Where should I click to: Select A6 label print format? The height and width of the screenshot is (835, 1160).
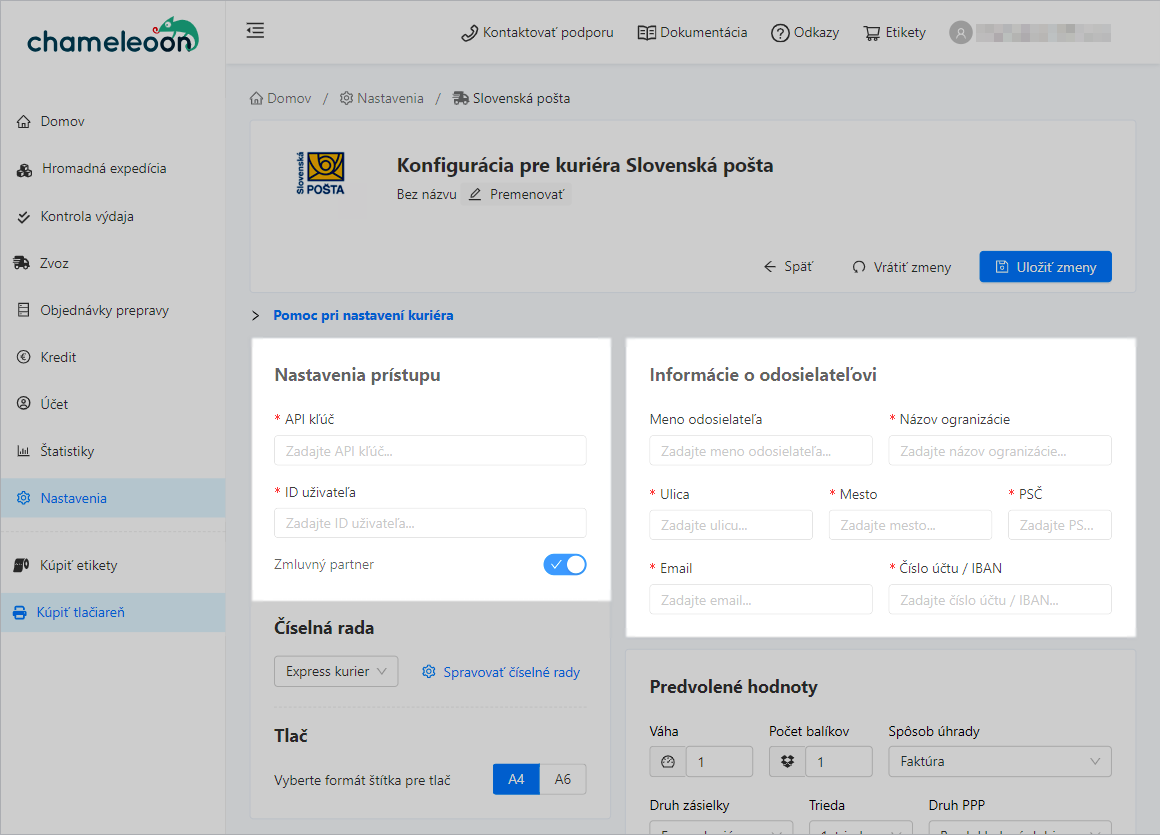pos(563,779)
